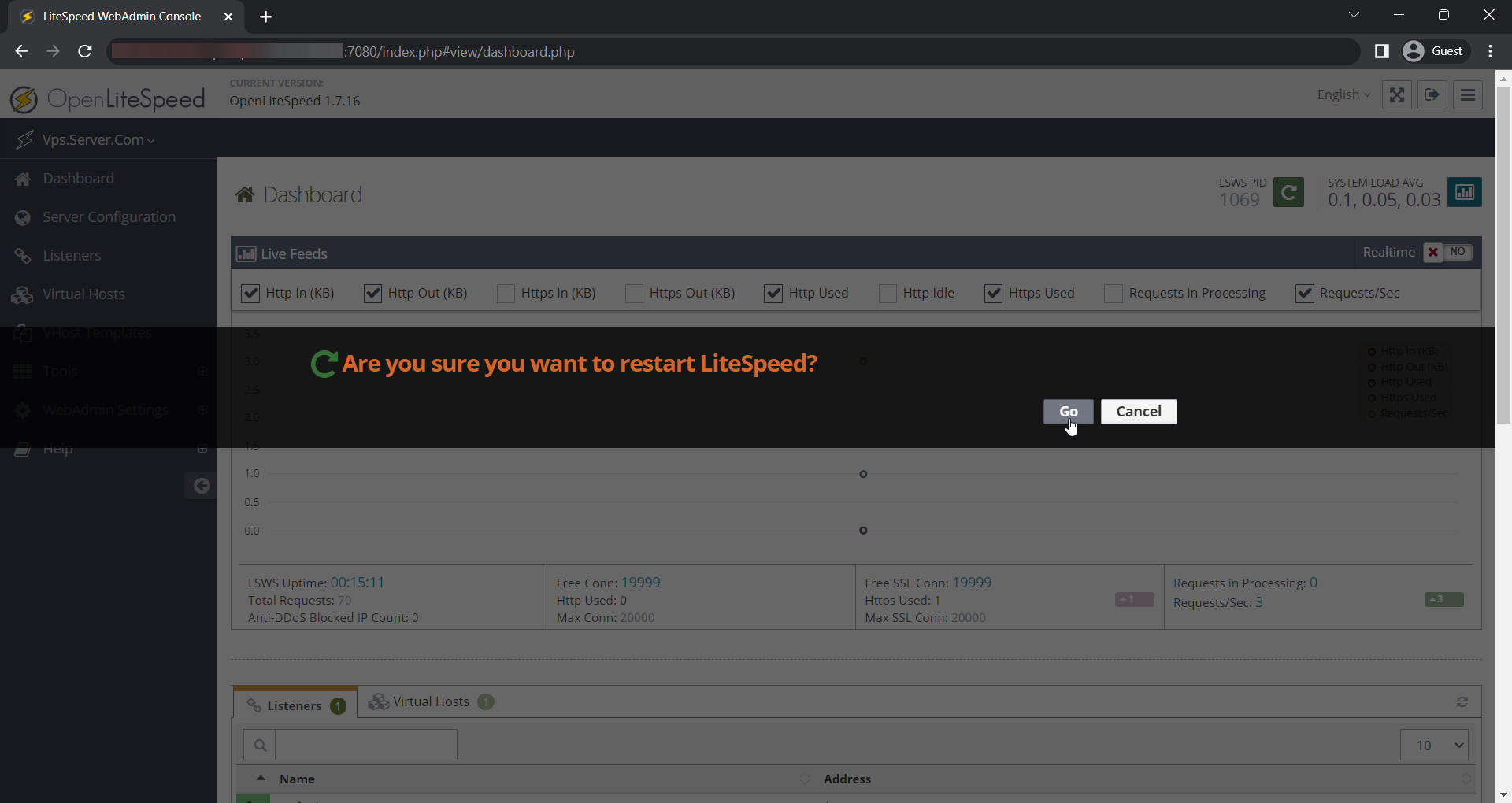The image size is (1512, 803).
Task: Toggle full screen mode icon
Action: [1396, 95]
